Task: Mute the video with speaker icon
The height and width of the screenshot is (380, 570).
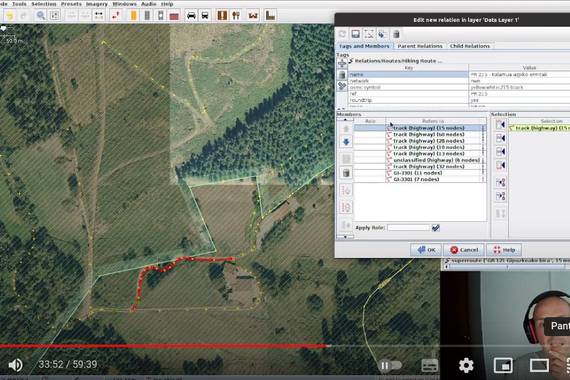Action: tap(15, 365)
